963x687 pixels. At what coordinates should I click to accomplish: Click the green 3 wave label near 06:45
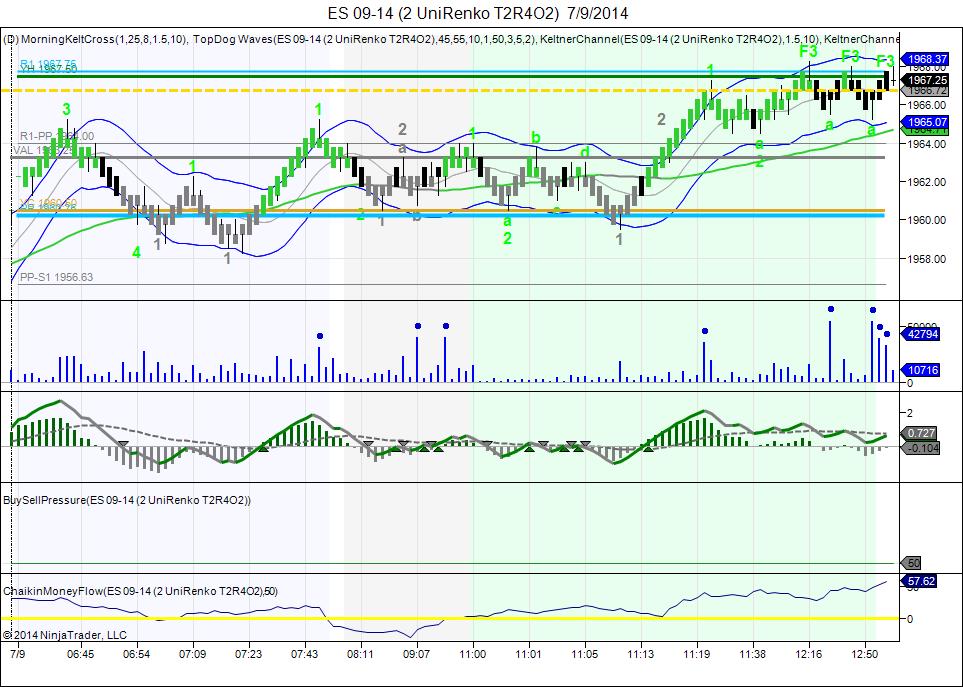pos(66,109)
